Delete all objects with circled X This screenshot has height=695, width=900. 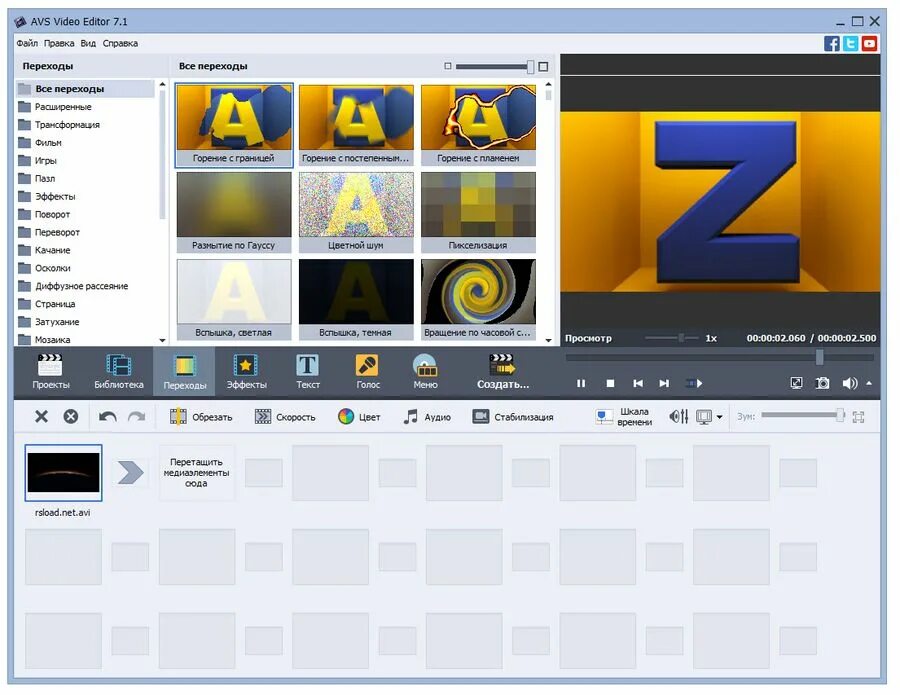click(x=71, y=417)
